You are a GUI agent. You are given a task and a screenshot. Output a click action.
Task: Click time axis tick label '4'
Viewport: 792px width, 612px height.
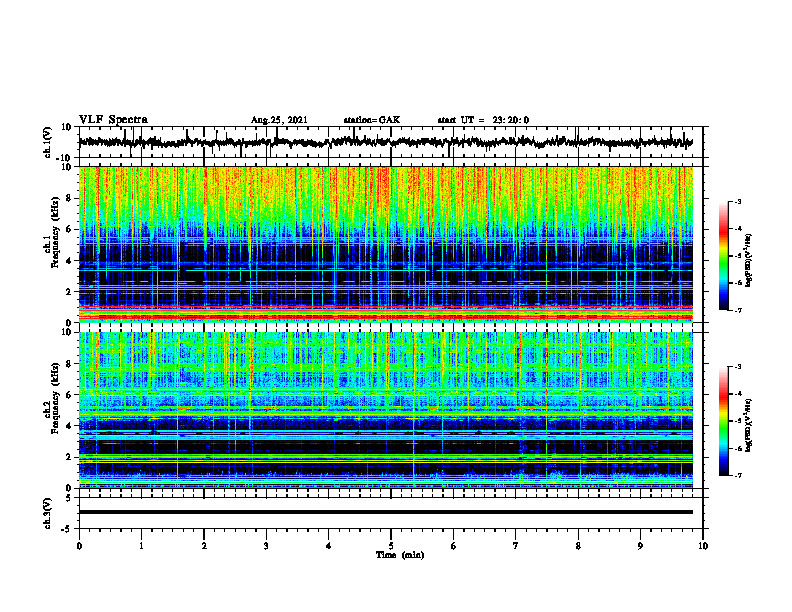click(329, 546)
